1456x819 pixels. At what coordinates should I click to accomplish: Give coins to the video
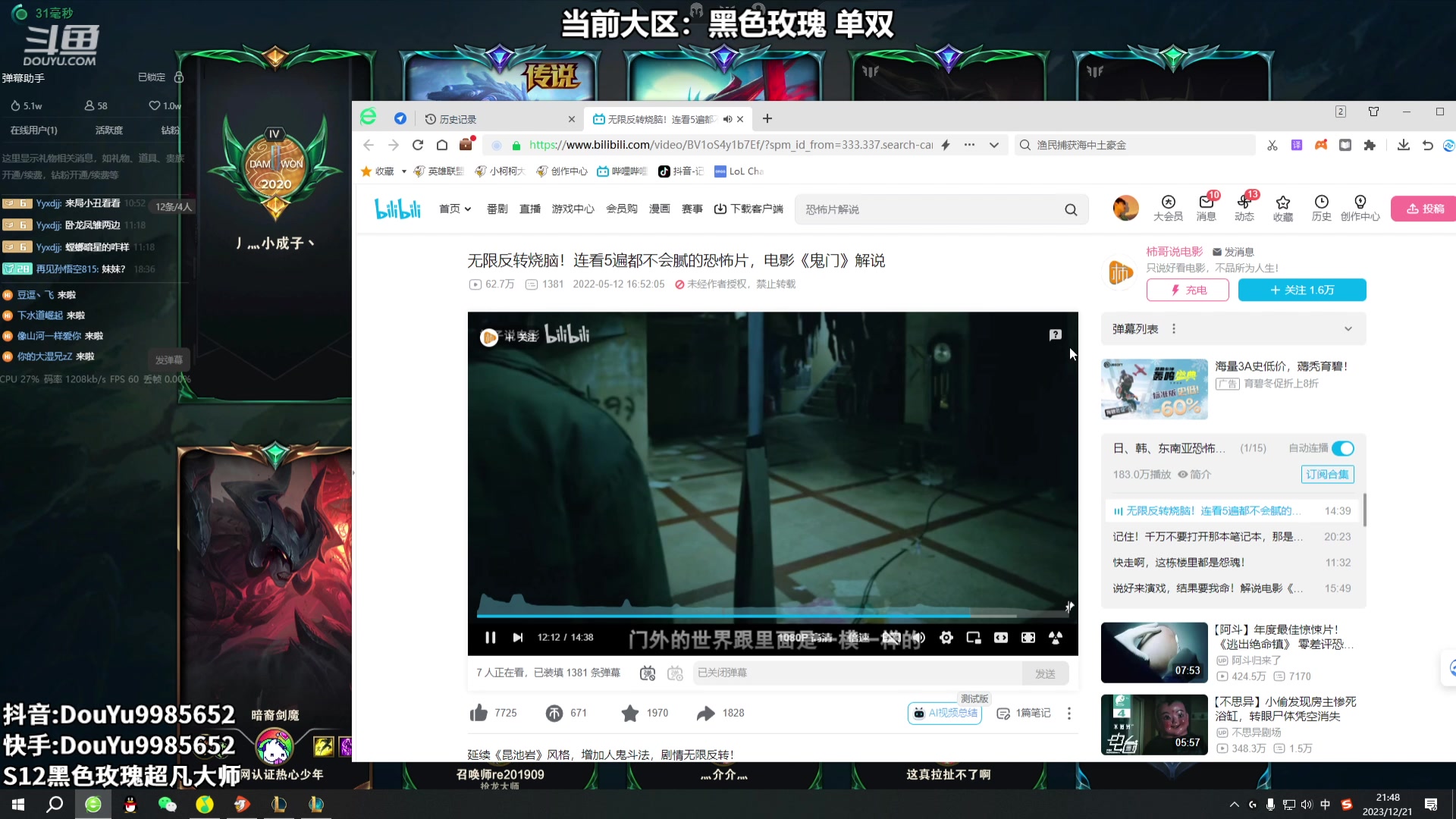(x=554, y=713)
